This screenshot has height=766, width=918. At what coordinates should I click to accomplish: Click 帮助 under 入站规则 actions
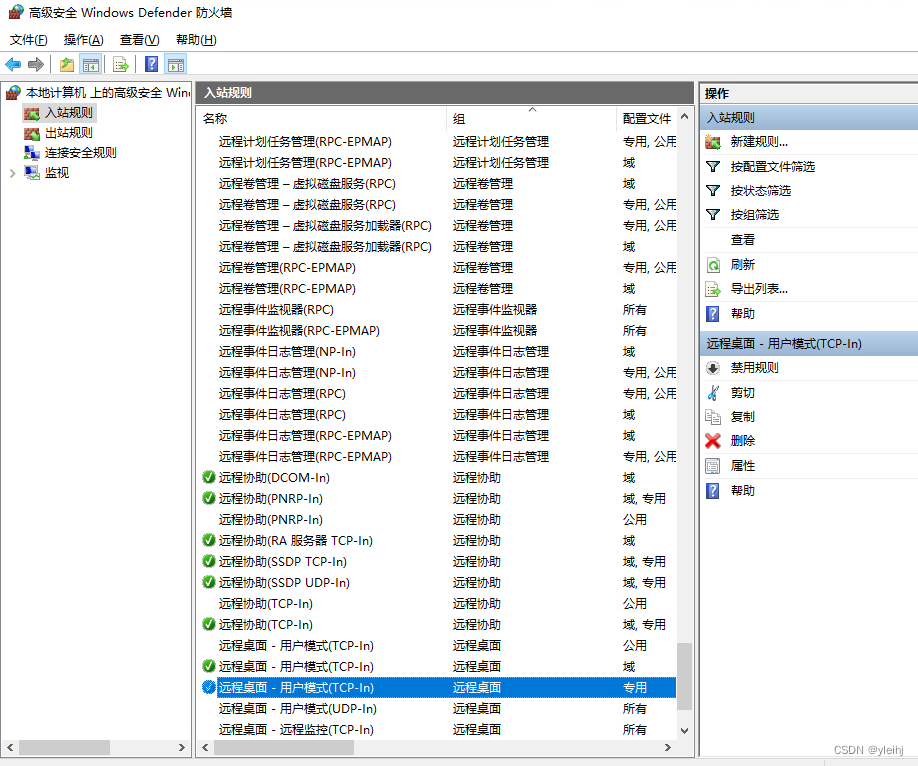(742, 313)
